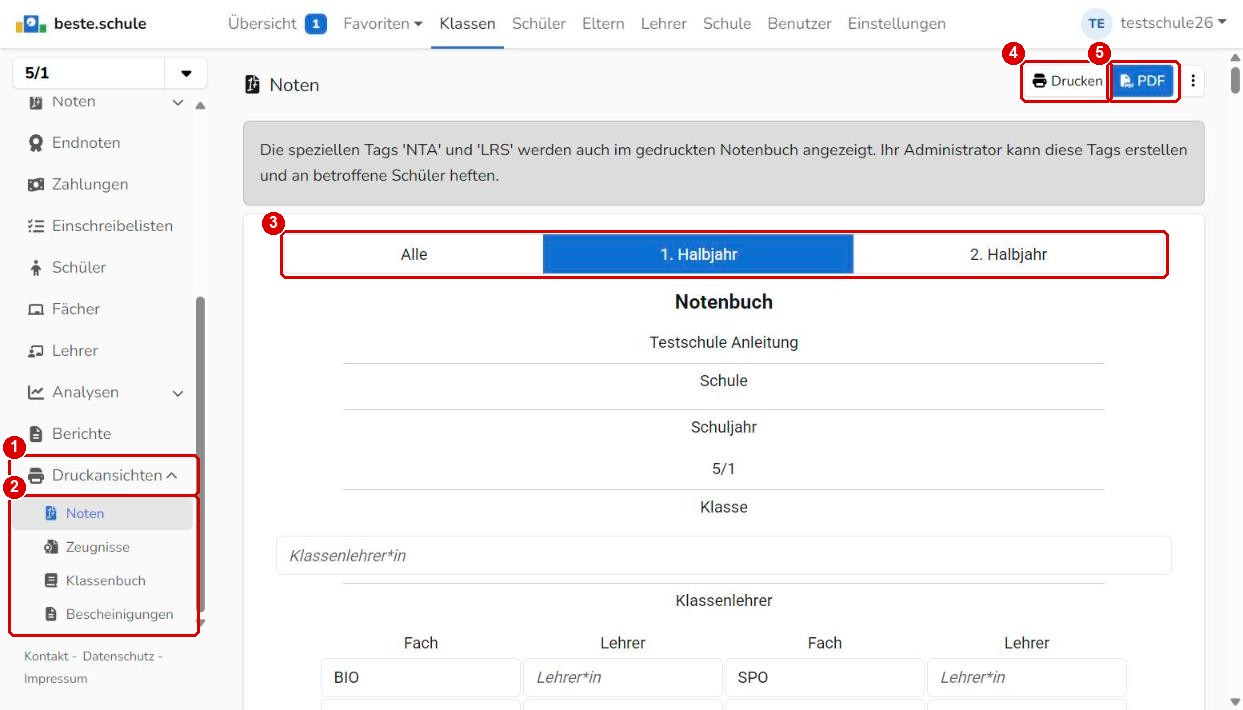Screen dimensions: 1243x710
Task: Select the 1. Halbjahr tab
Action: [698, 255]
